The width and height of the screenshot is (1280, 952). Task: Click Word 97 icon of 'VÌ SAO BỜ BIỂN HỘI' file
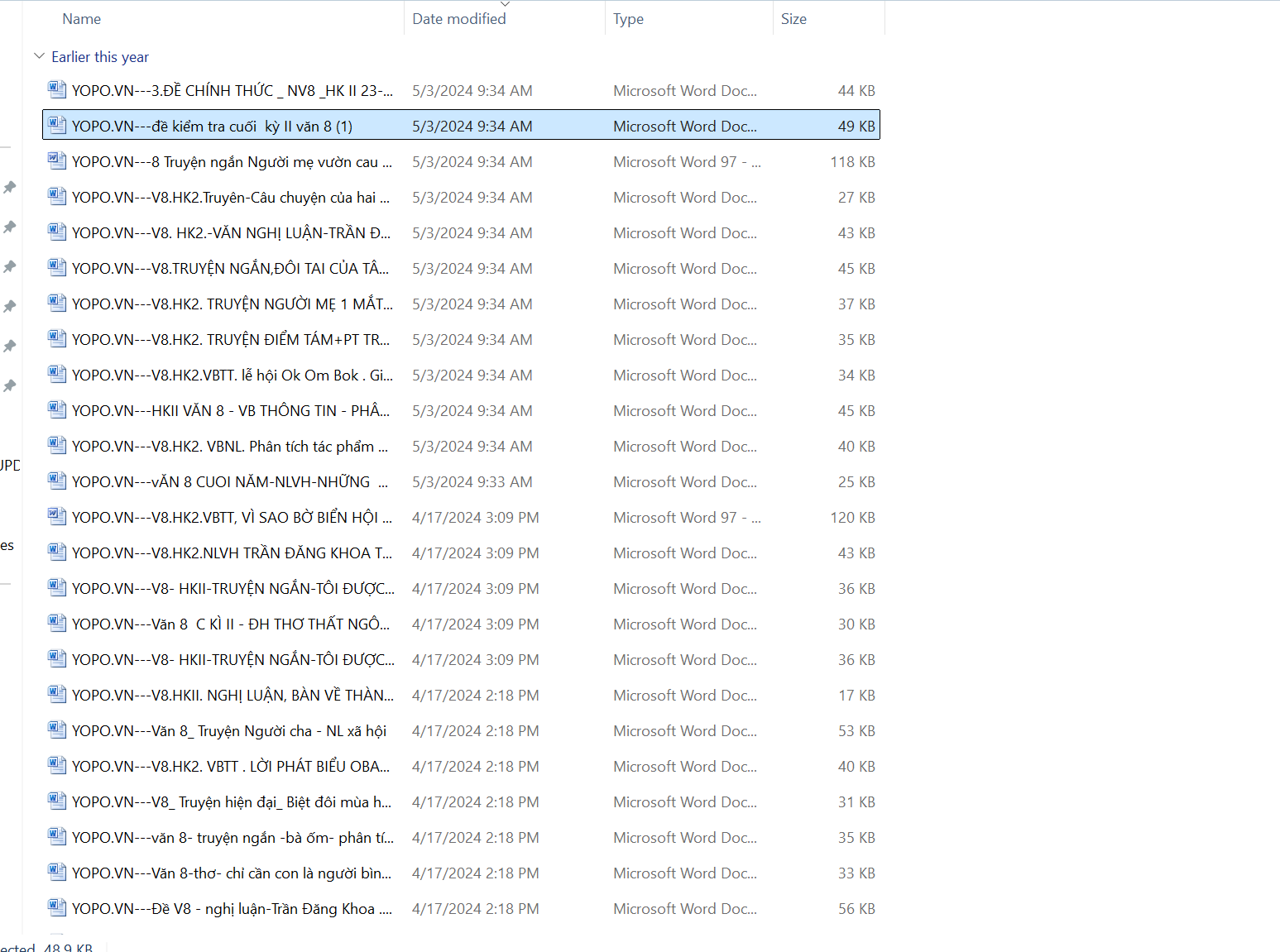coord(57,516)
